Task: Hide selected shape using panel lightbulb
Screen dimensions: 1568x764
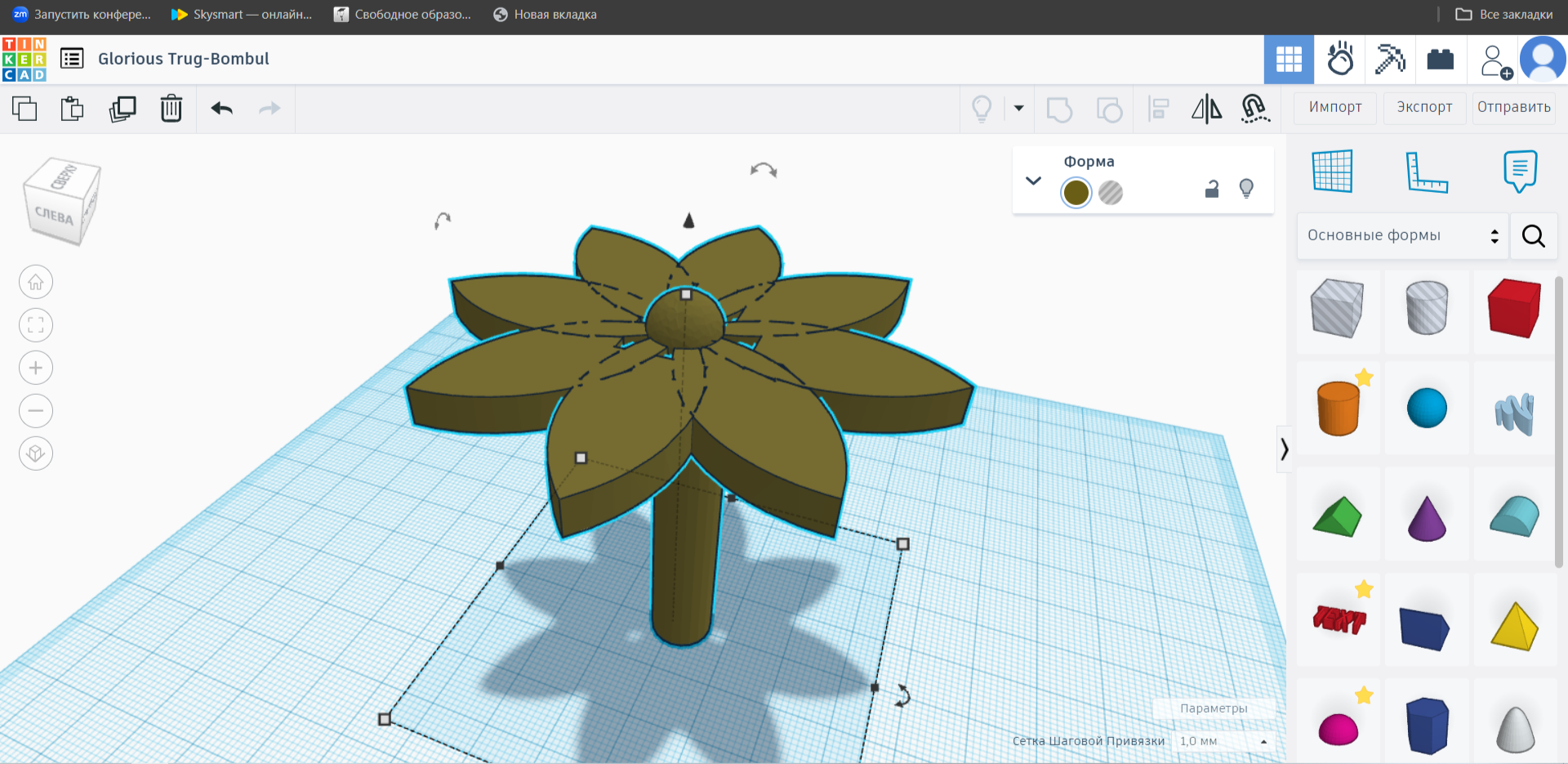Action: [x=1246, y=189]
